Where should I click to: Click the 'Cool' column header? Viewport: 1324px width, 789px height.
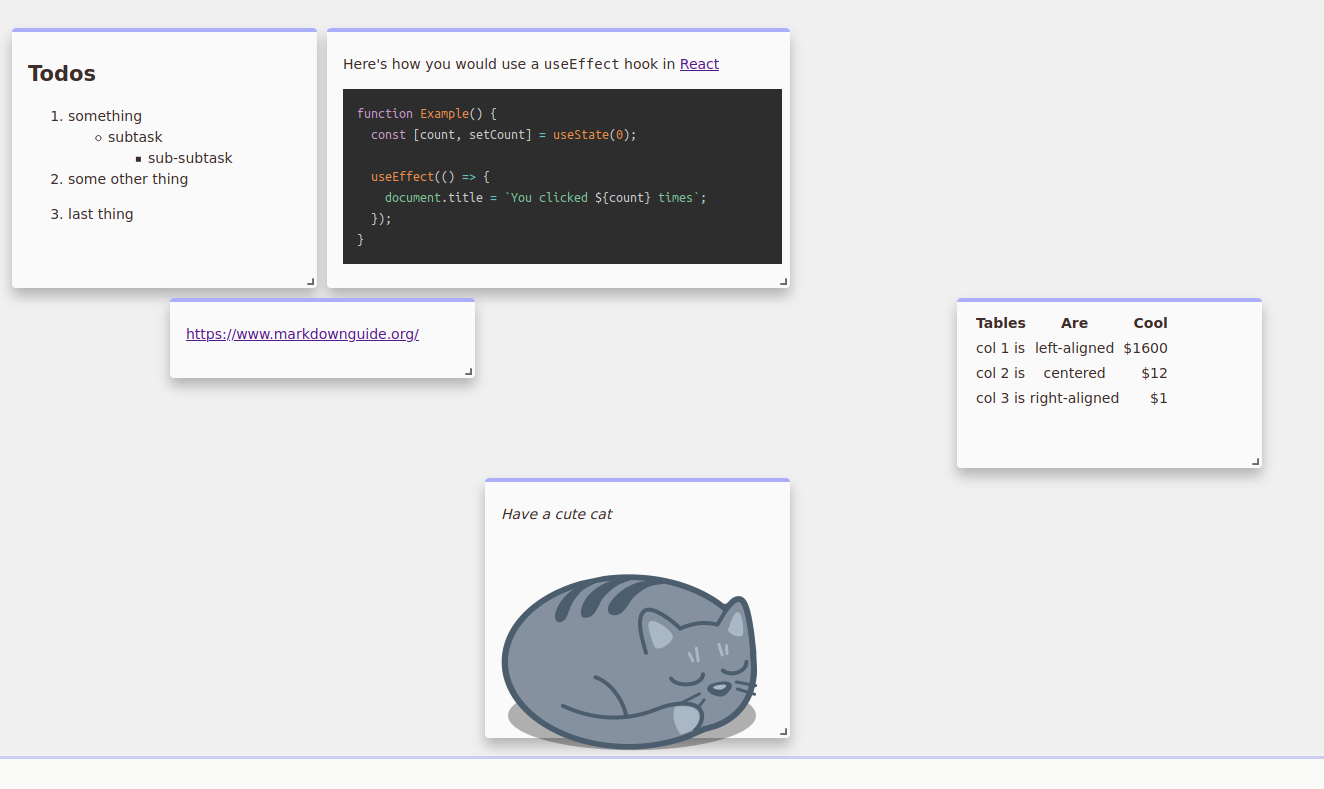point(1151,323)
